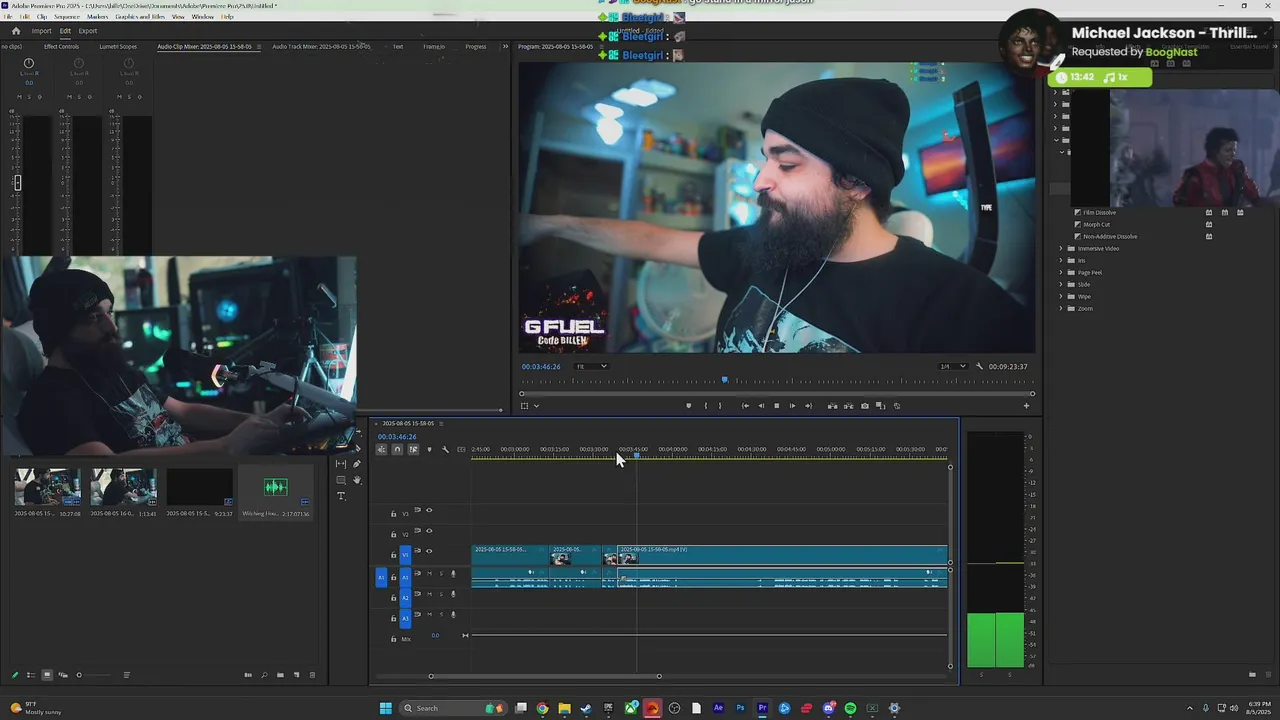Open the Window menu

[202, 17]
